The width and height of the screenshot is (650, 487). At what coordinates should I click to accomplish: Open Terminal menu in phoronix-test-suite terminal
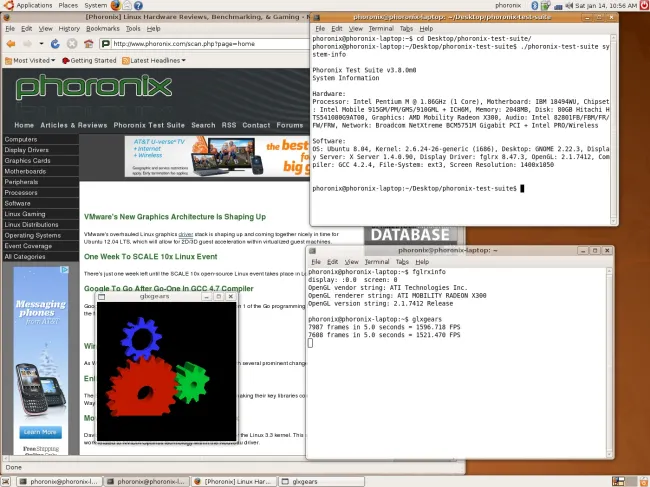381,29
